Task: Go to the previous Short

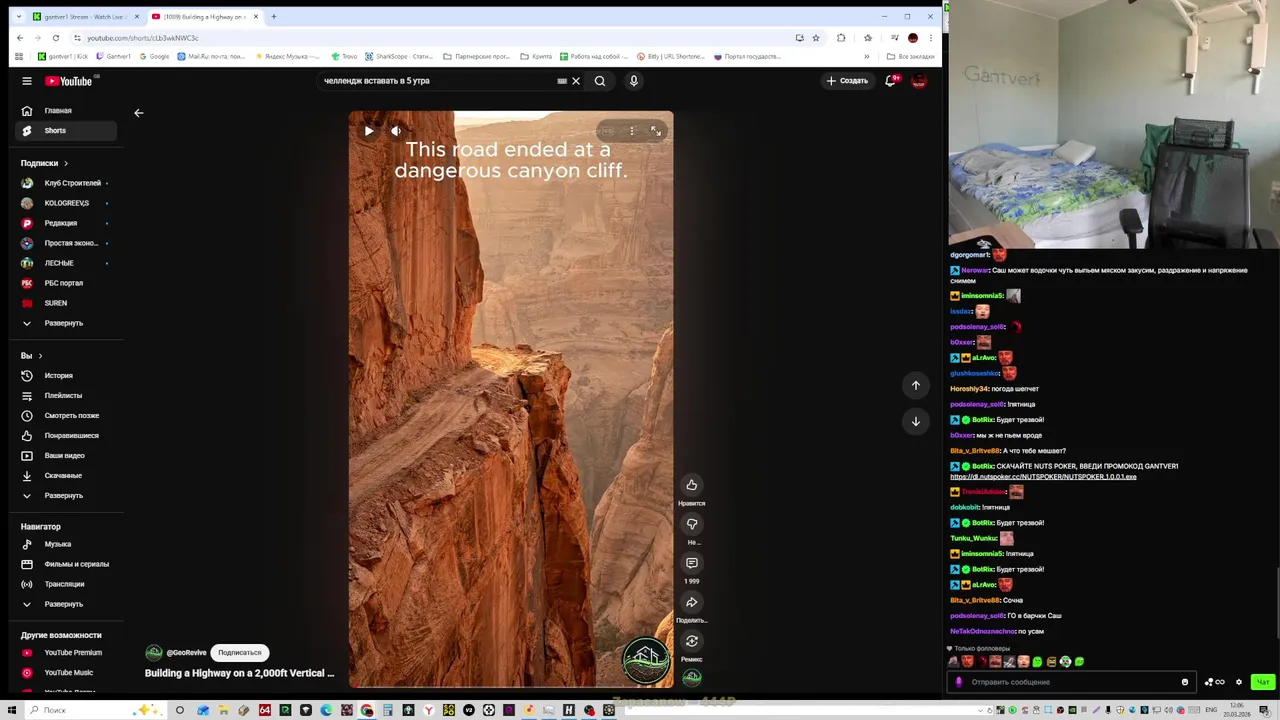Action: pyautogui.click(x=915, y=385)
